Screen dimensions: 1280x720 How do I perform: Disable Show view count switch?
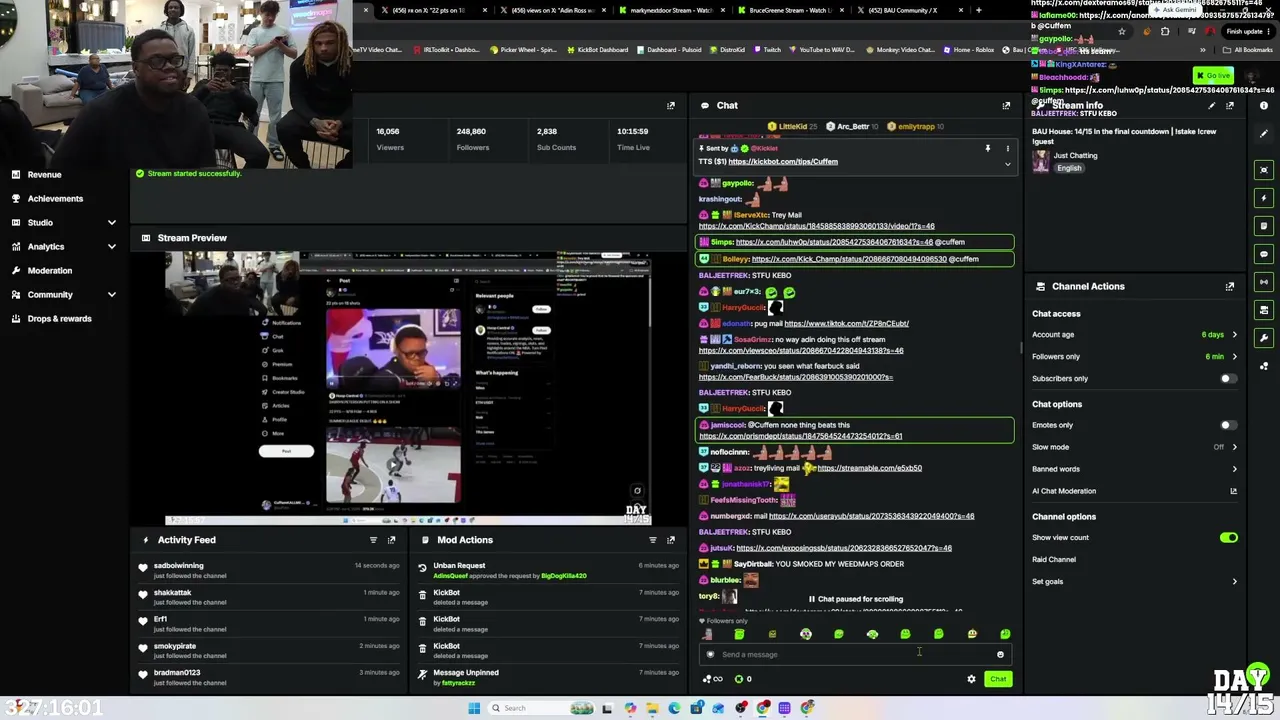(1228, 538)
